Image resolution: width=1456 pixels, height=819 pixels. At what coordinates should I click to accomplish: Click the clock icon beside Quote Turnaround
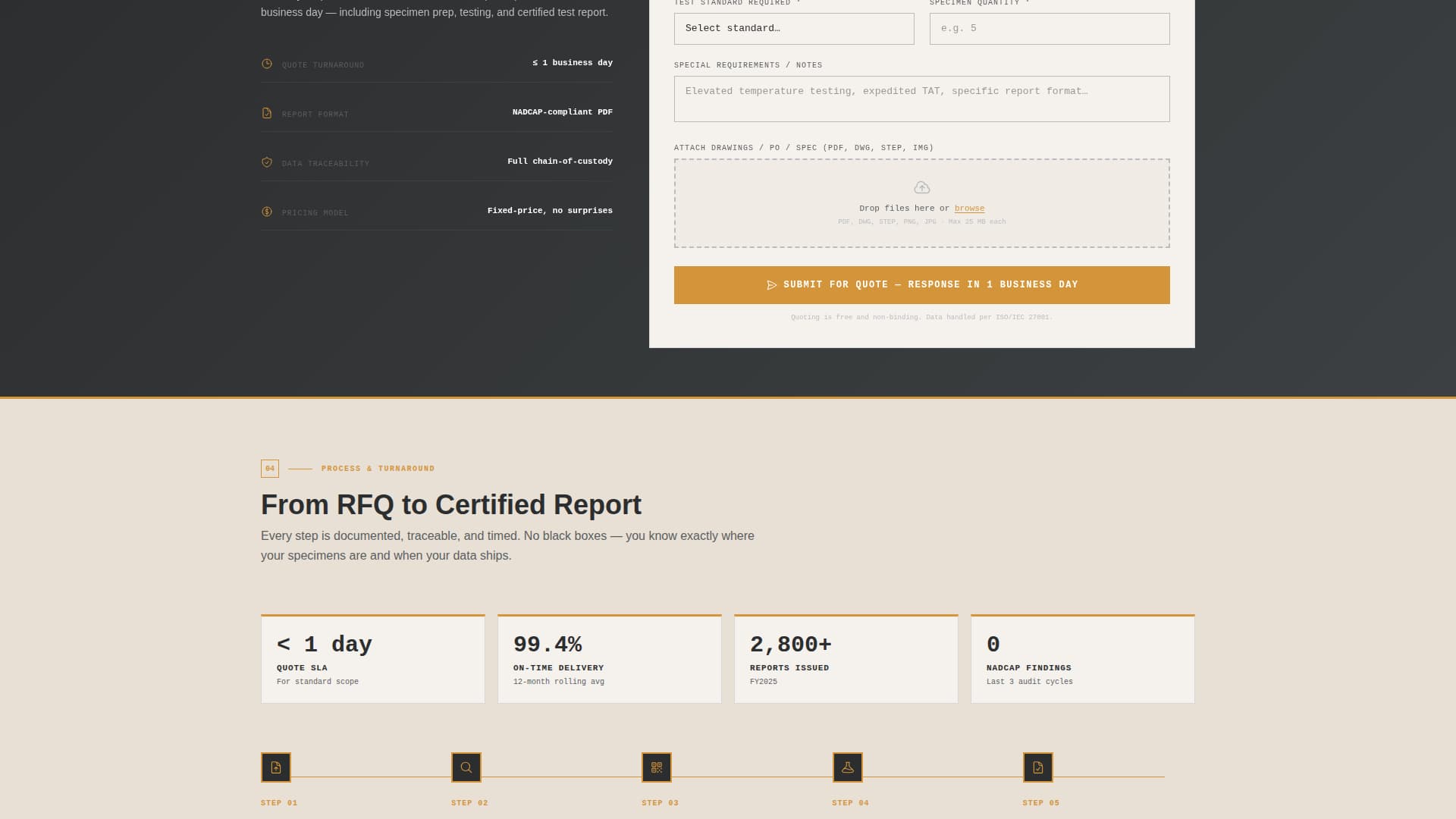[266, 64]
